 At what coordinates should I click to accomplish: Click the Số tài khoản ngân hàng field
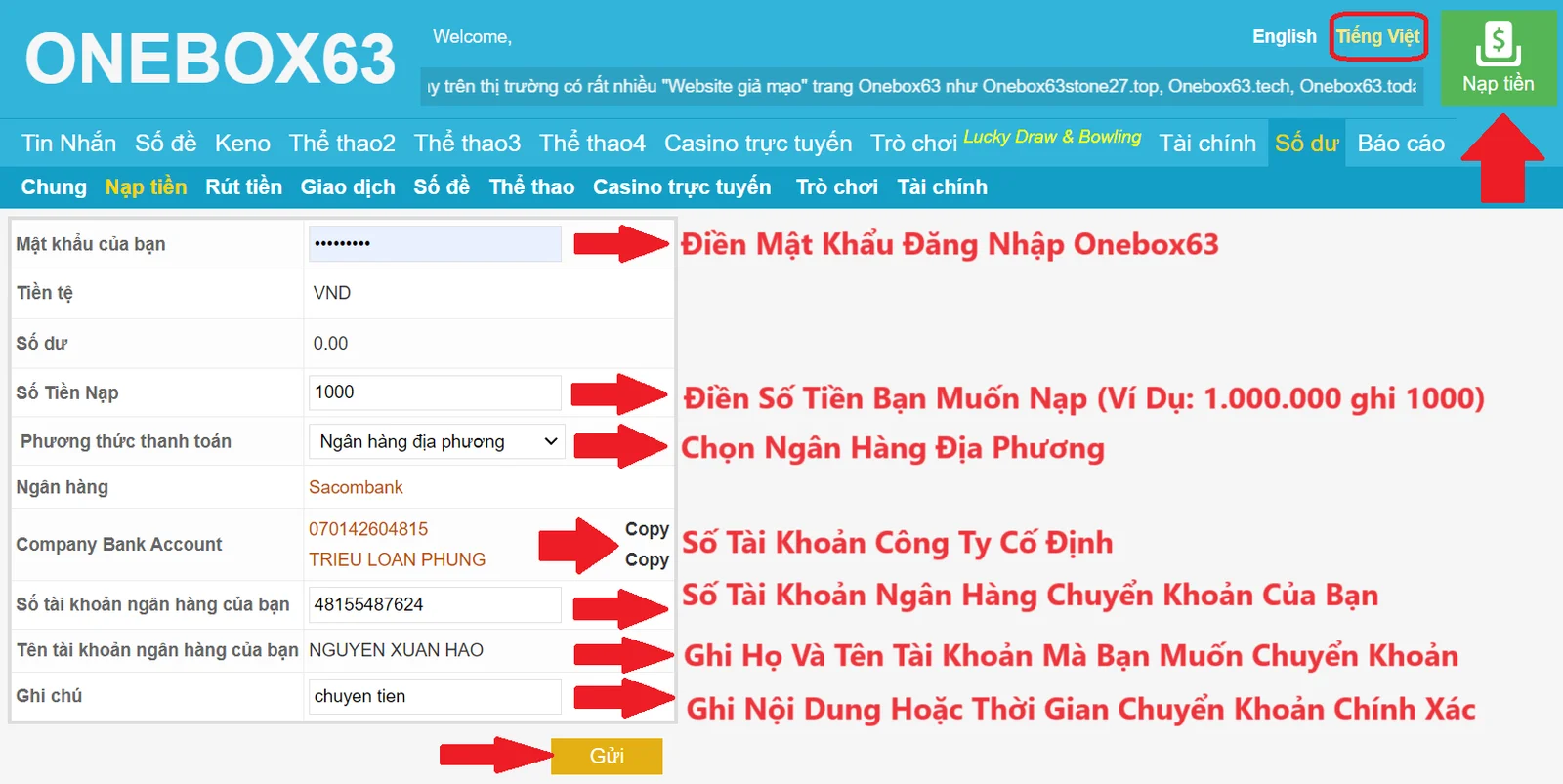[x=435, y=604]
